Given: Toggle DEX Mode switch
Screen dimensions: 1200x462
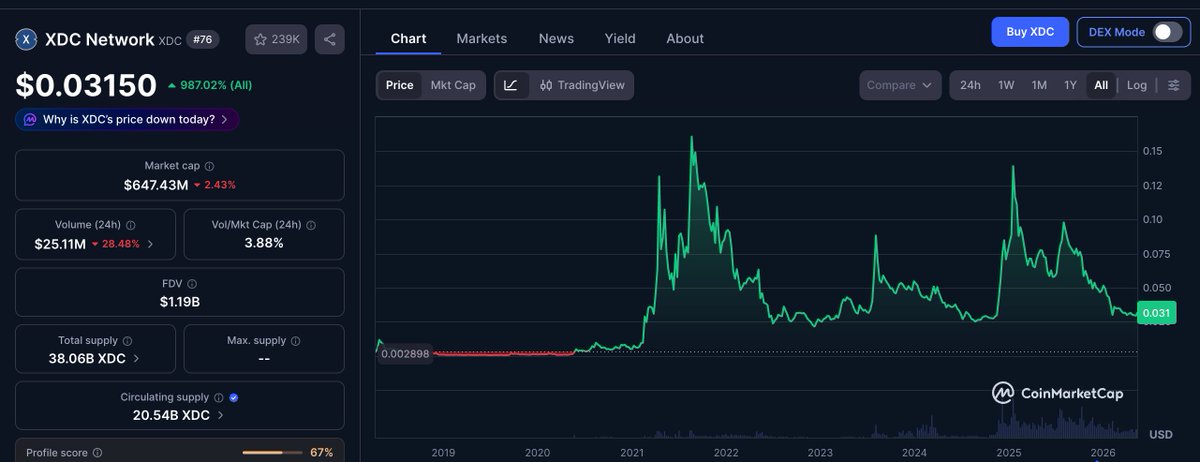Looking at the screenshot, I should pos(1167,32).
